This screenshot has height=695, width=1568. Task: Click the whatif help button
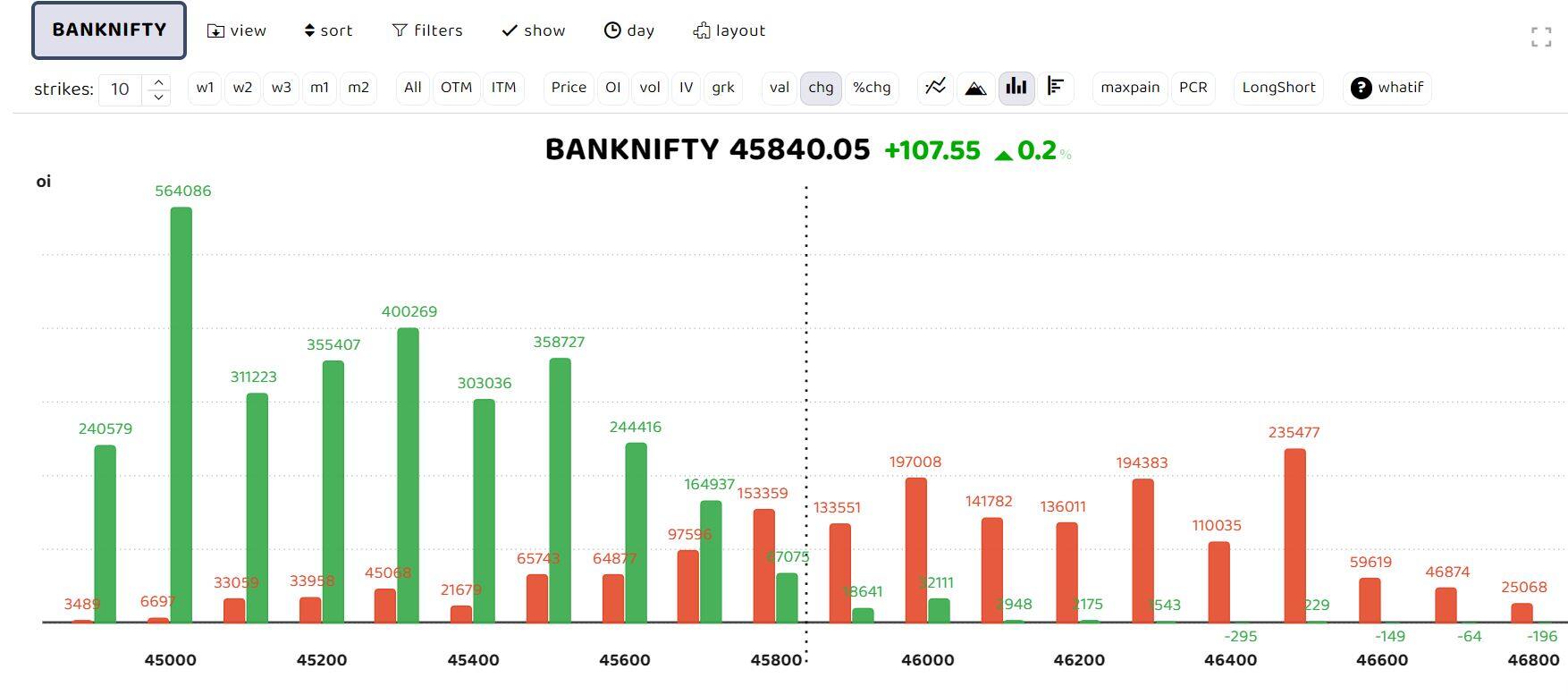click(1387, 88)
